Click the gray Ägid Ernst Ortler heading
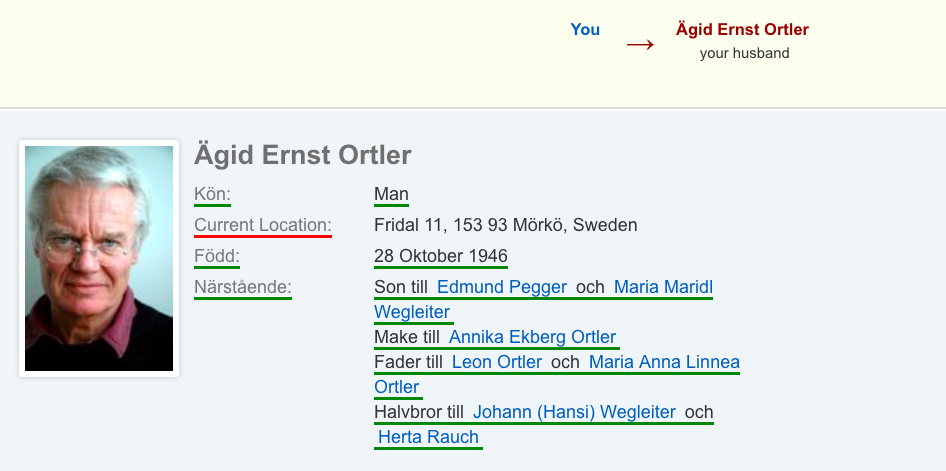This screenshot has height=471, width=946. [x=302, y=155]
